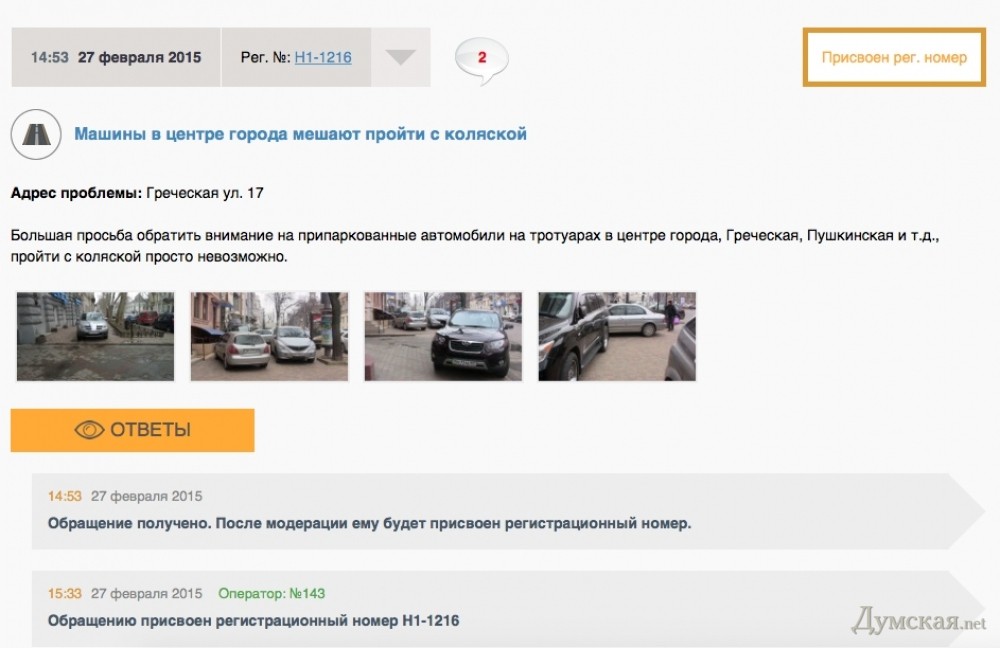Select the 'Обращение получено' response entry

pyautogui.click(x=508, y=512)
